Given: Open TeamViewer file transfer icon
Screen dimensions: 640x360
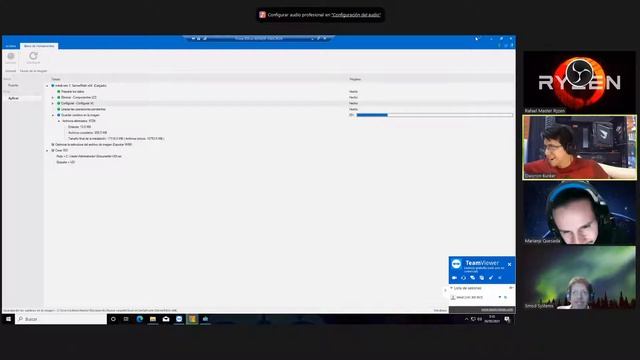Looking at the screenshot, I should click(482, 278).
